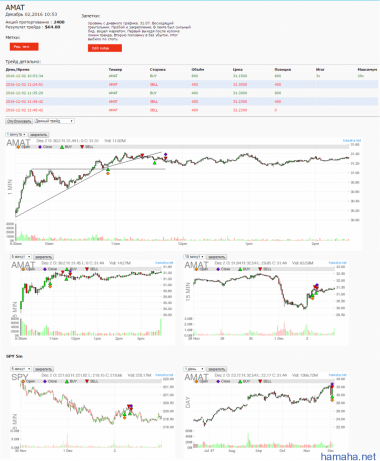
Task: Open the 15-minute timeframe dropdown
Action: [x=194, y=257]
